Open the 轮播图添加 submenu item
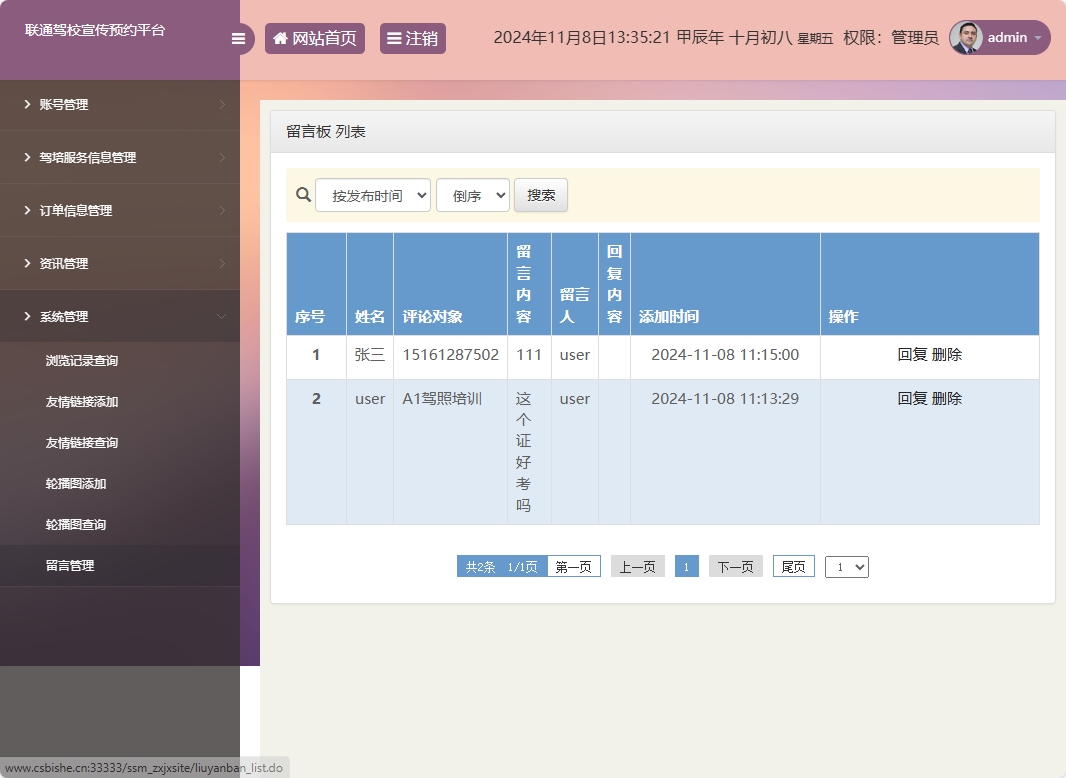The image size is (1066, 778). coord(68,483)
